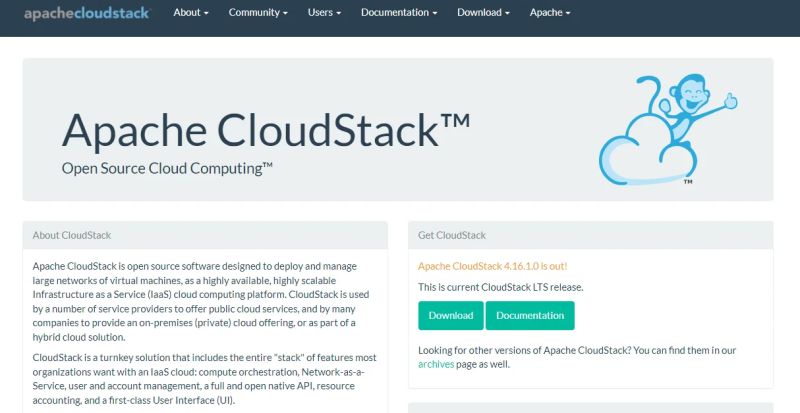
Task: Click 'This is current CloudStack LTS release.' text
Action: 501,287
